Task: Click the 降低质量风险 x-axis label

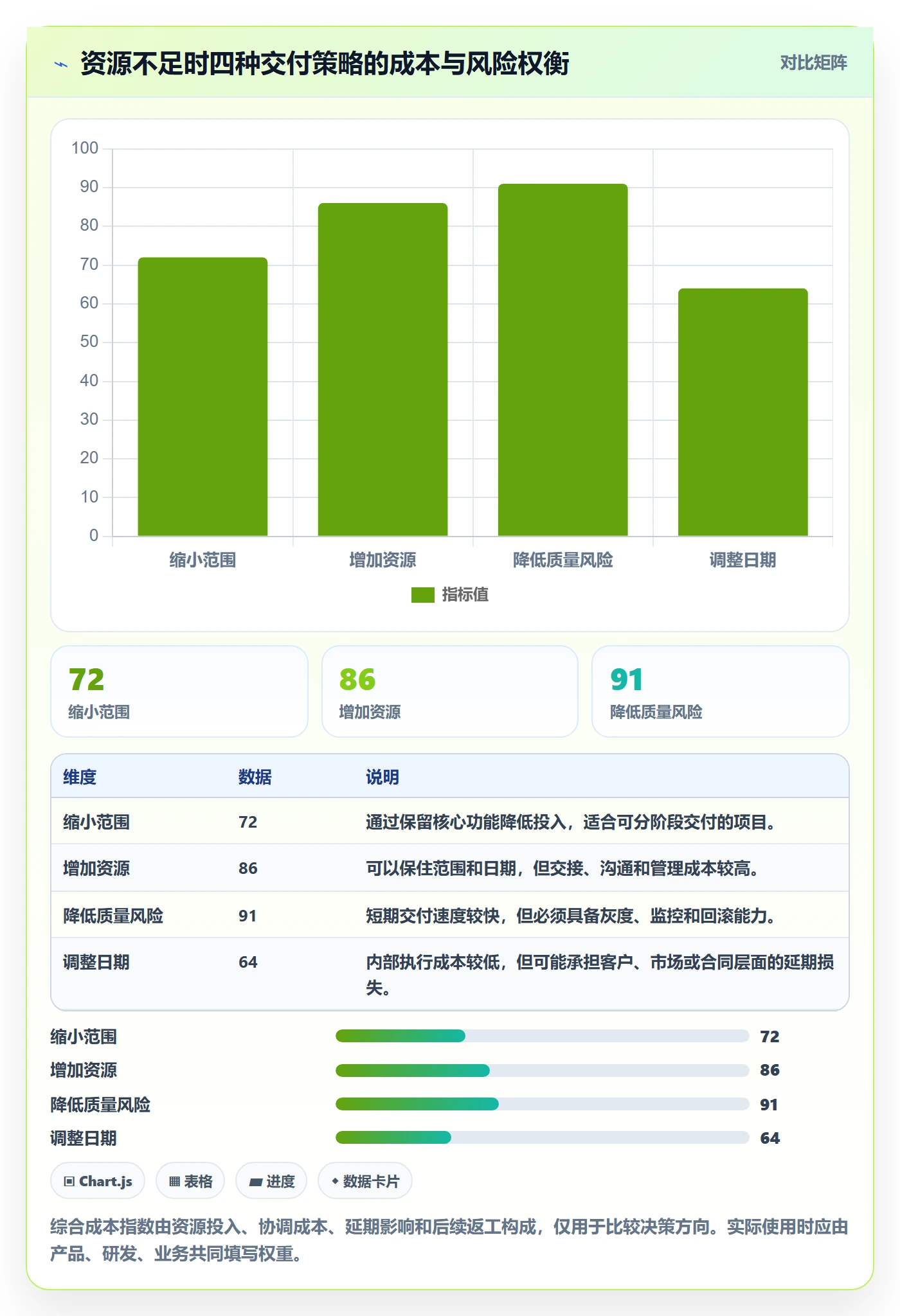Action: tap(562, 560)
